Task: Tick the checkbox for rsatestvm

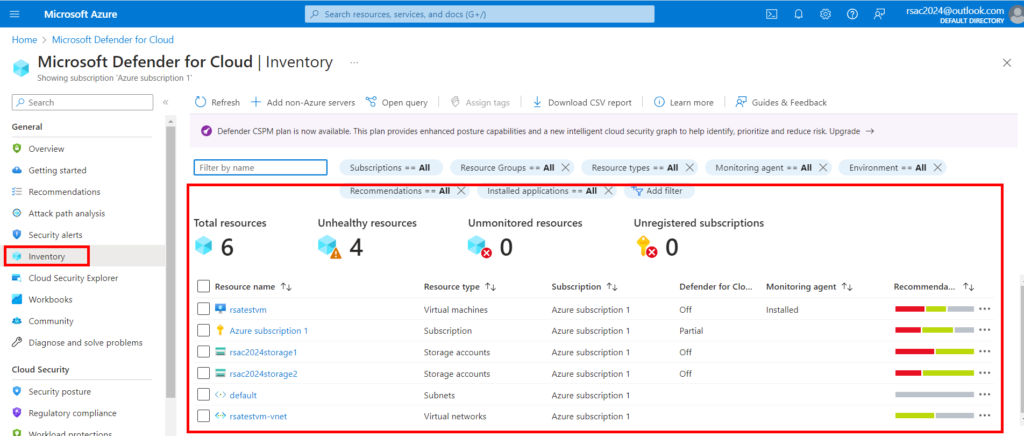Action: [x=203, y=309]
